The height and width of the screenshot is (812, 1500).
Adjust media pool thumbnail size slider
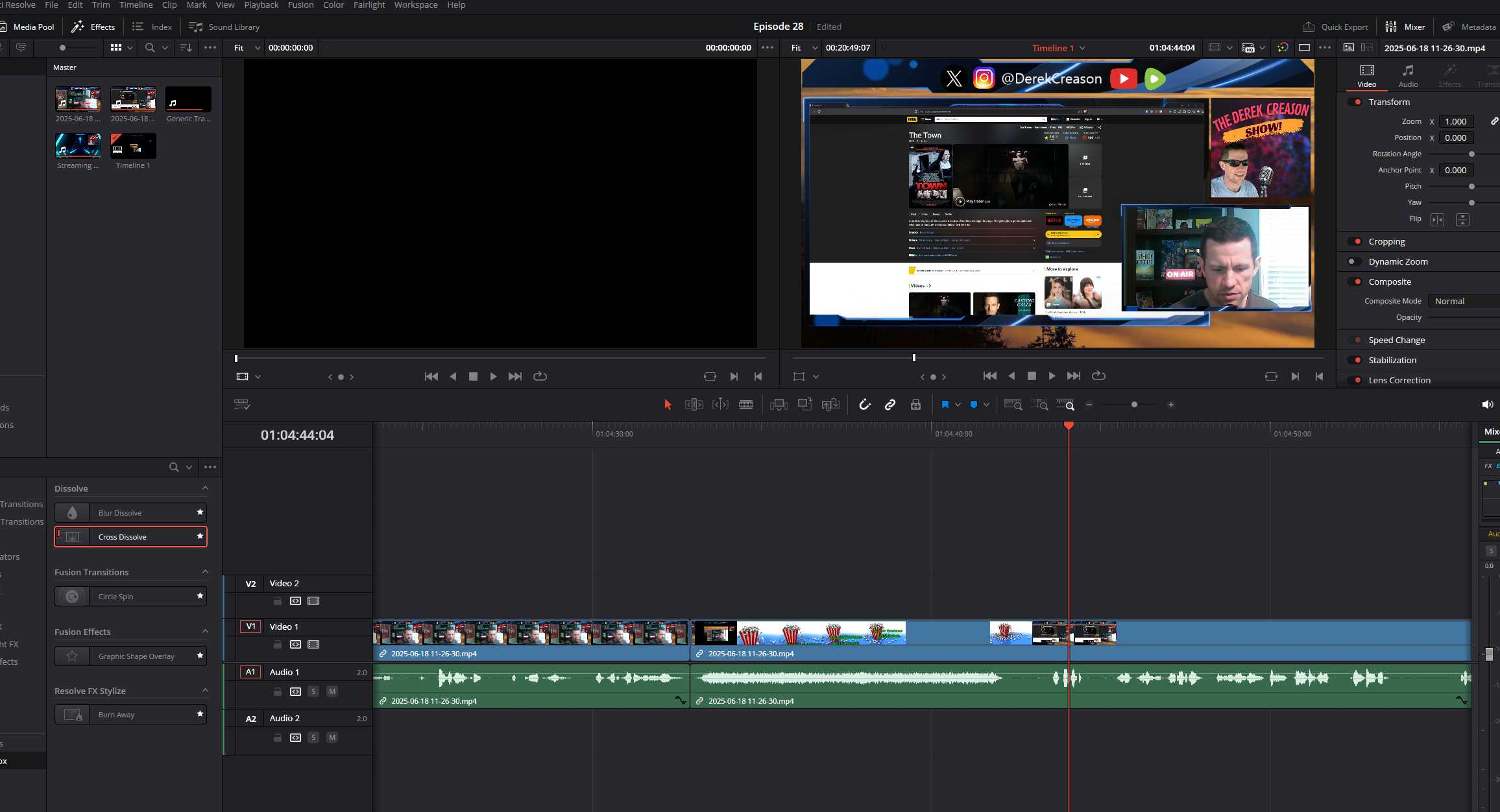click(62, 48)
